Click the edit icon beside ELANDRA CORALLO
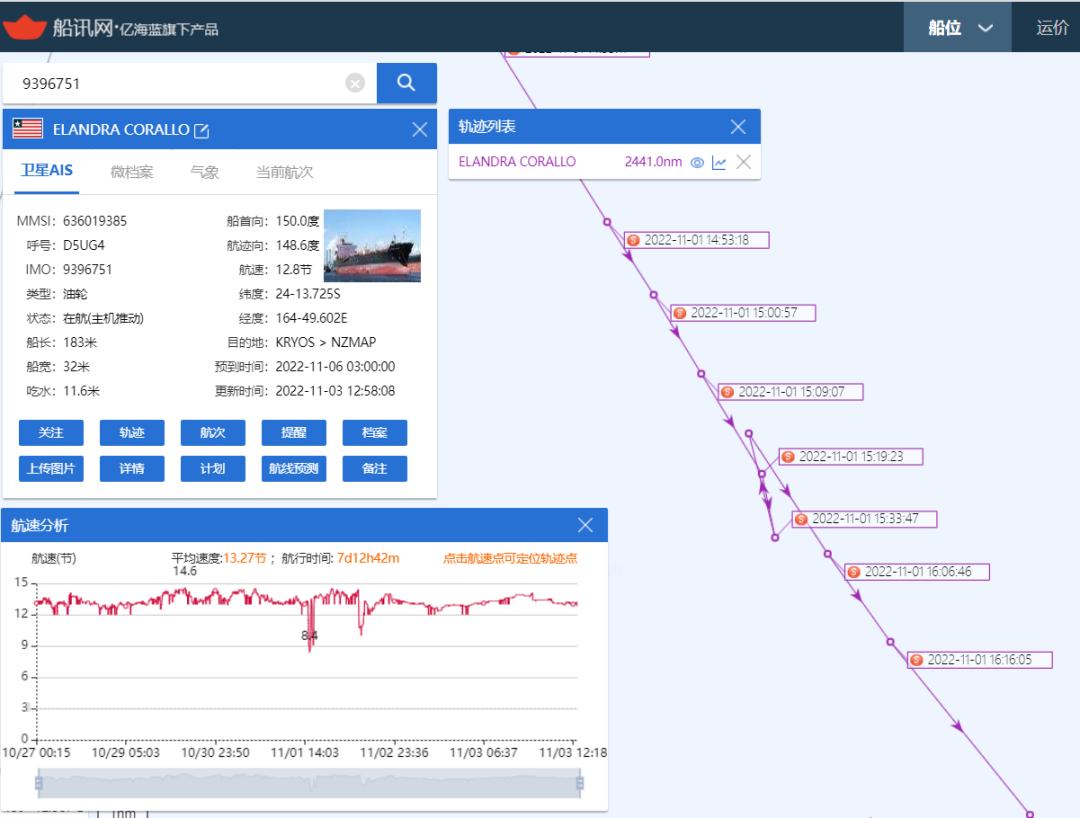This screenshot has width=1080, height=818. pos(201,130)
